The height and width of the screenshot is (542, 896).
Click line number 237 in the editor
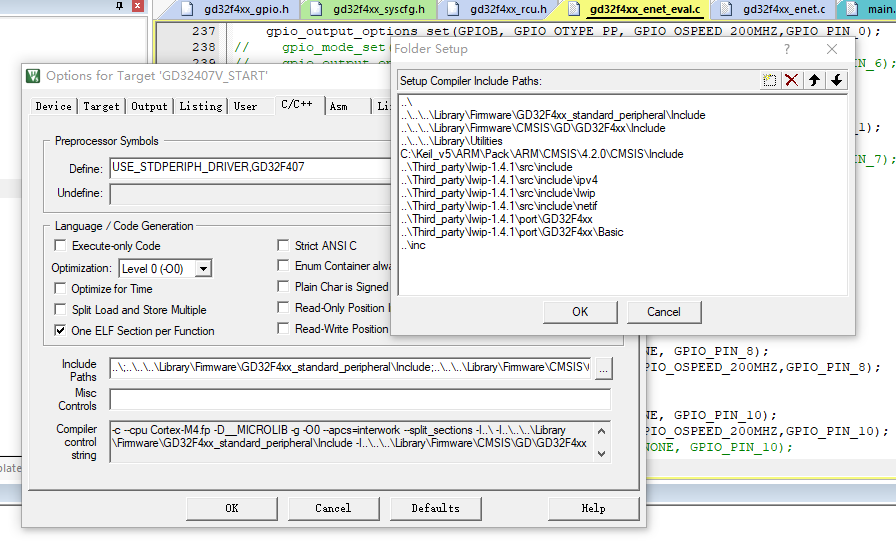coord(203,31)
